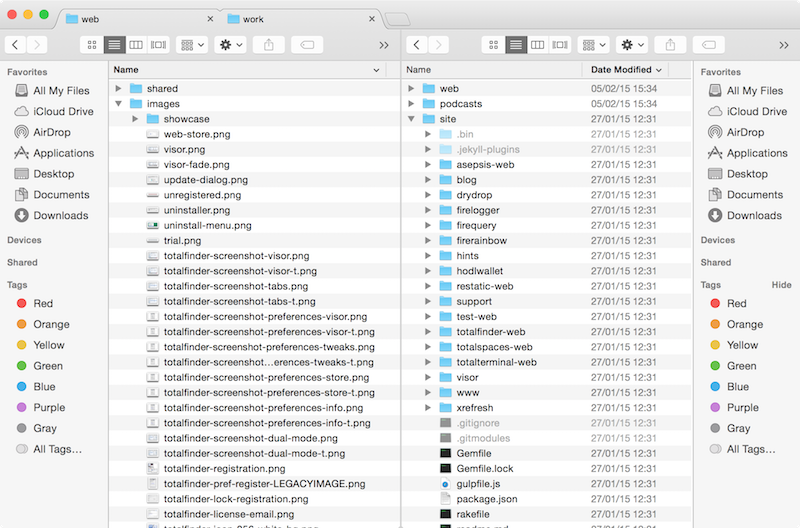Image resolution: width=800 pixels, height=528 pixels.
Task: Select the Red tag in the left sidebar
Action: 43,303
